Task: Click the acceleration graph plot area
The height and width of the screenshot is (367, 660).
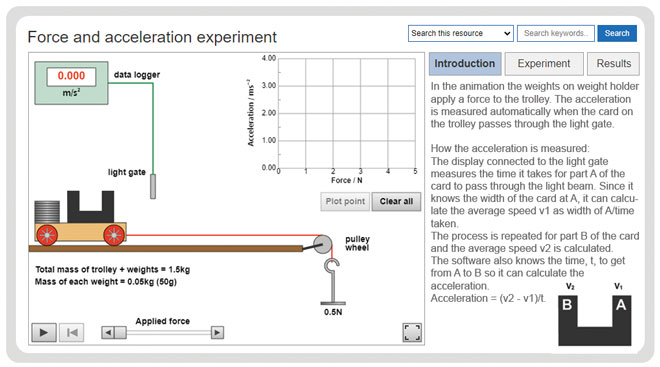Action: pos(347,113)
